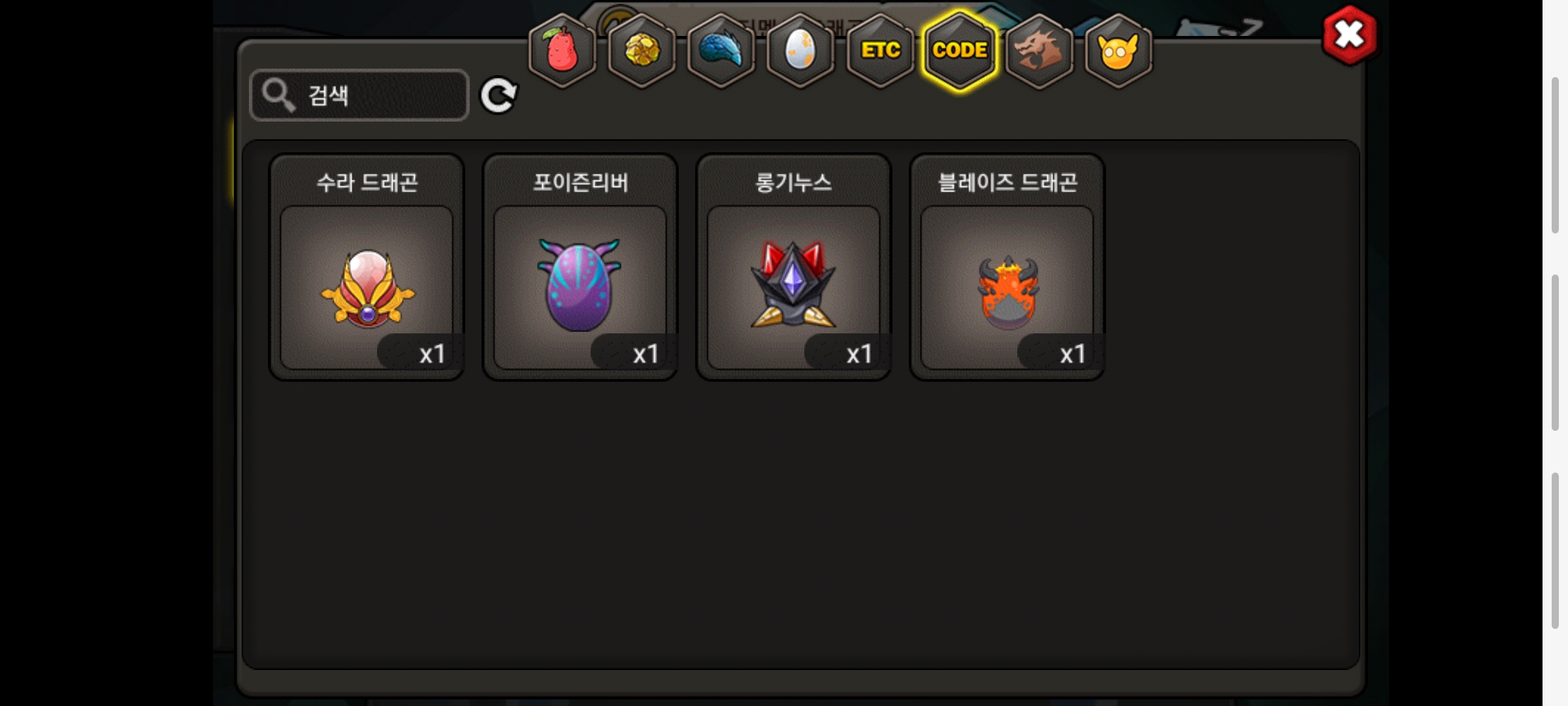Screen dimensions: 1568x706
Task: Select the CODE tab
Action: (960, 50)
